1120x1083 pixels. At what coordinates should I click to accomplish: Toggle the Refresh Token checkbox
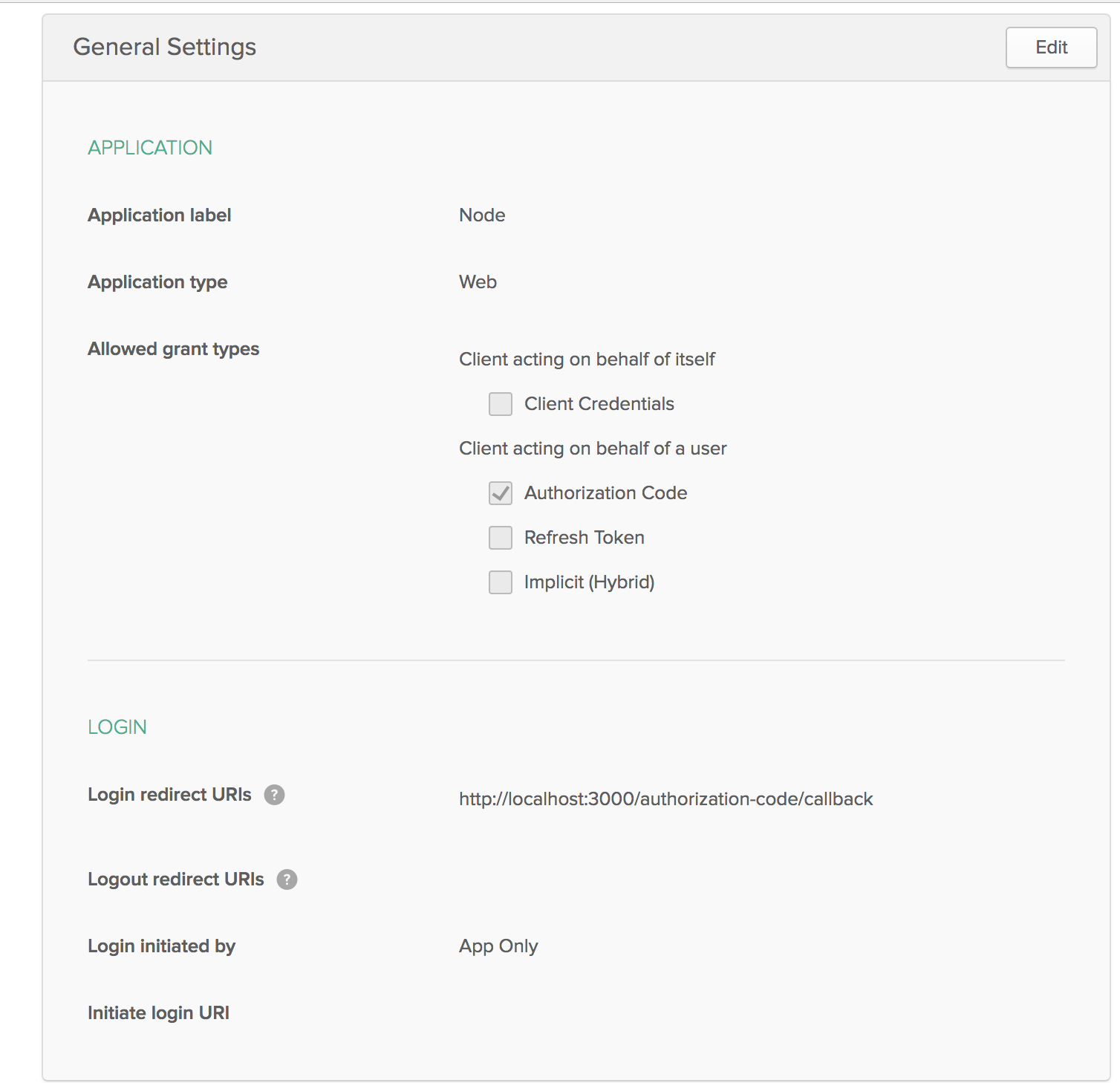[501, 538]
